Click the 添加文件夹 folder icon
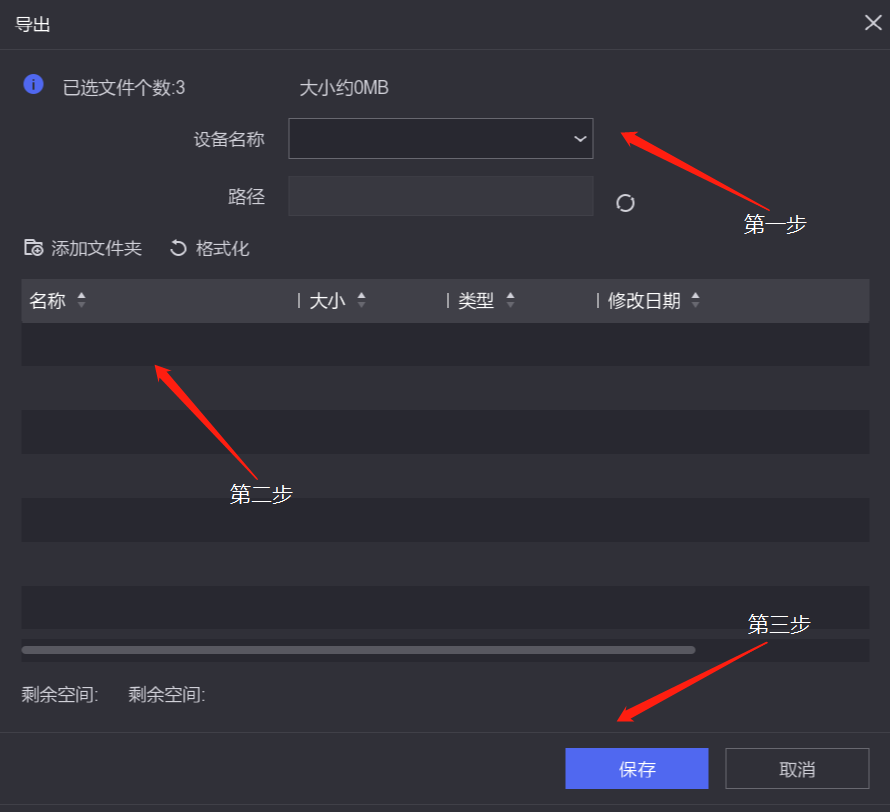 [31, 248]
